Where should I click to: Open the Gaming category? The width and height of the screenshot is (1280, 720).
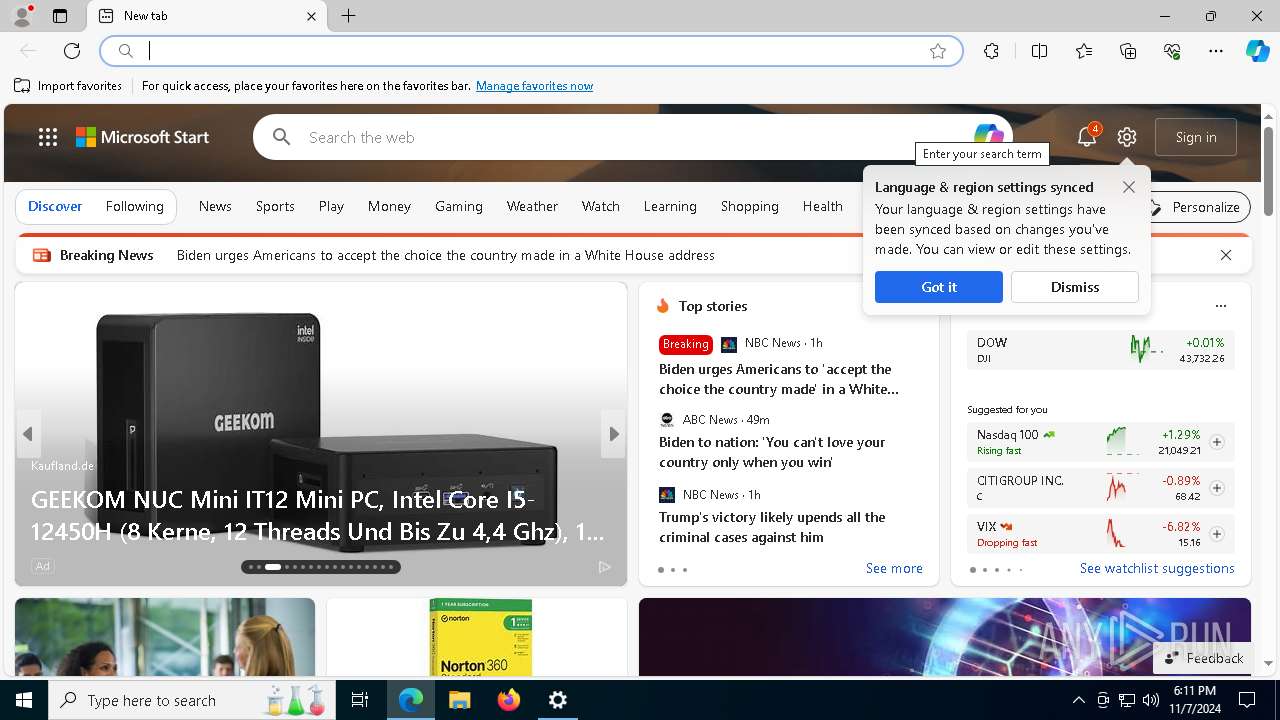coord(459,206)
